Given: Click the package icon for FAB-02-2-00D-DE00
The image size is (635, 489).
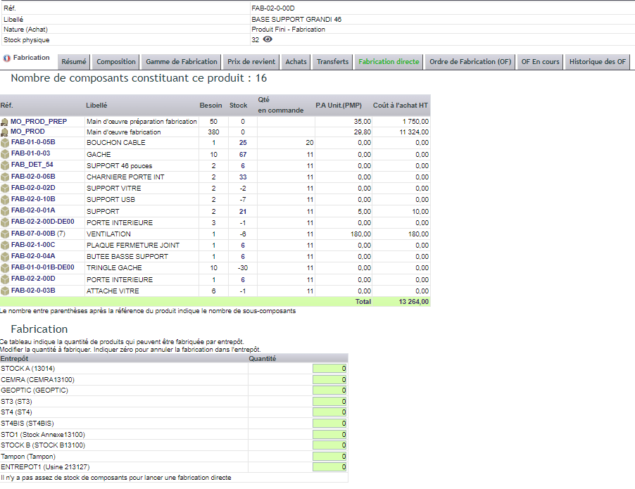Looking at the screenshot, I should point(4,222).
